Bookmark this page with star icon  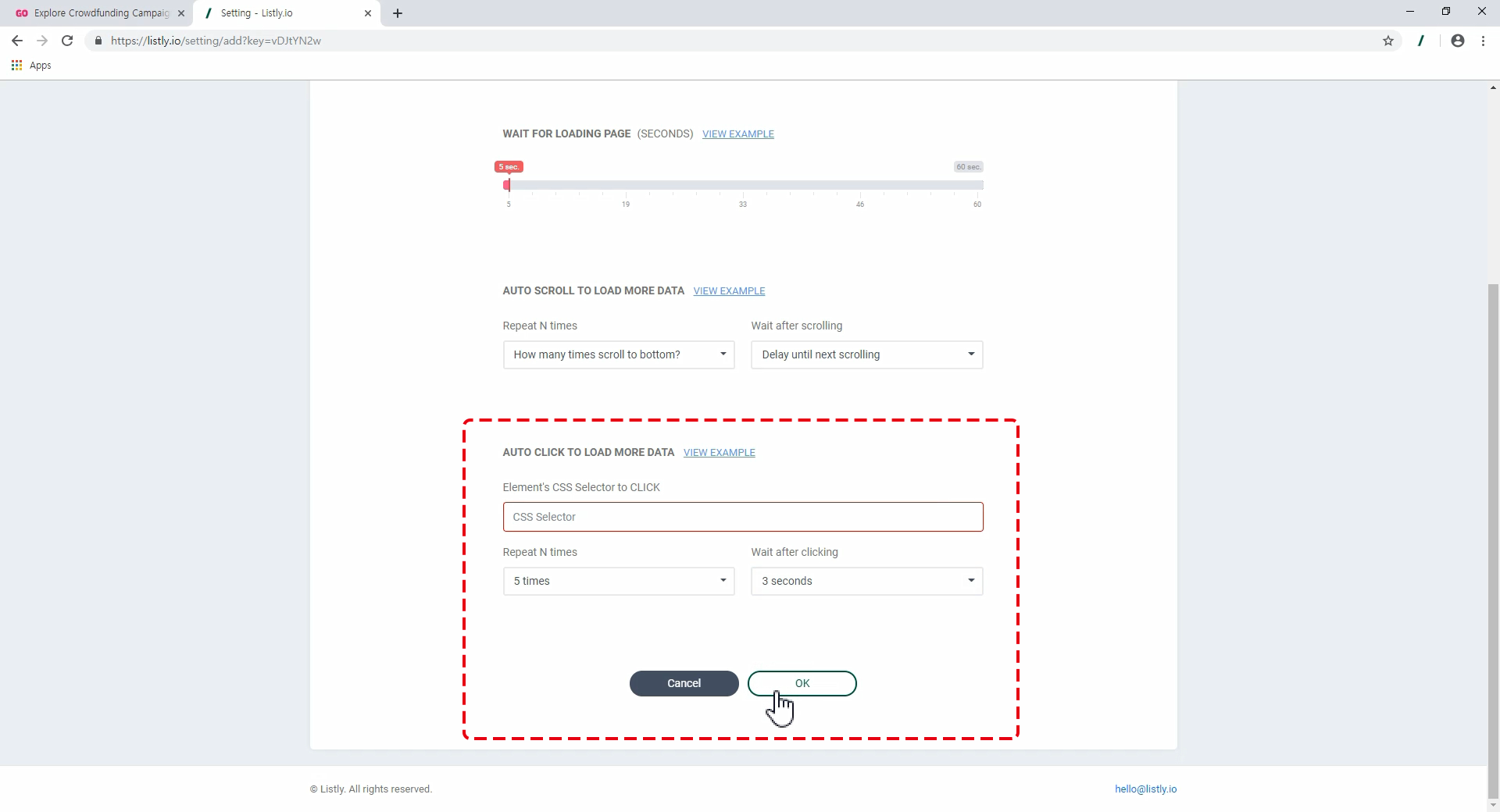coord(1388,41)
